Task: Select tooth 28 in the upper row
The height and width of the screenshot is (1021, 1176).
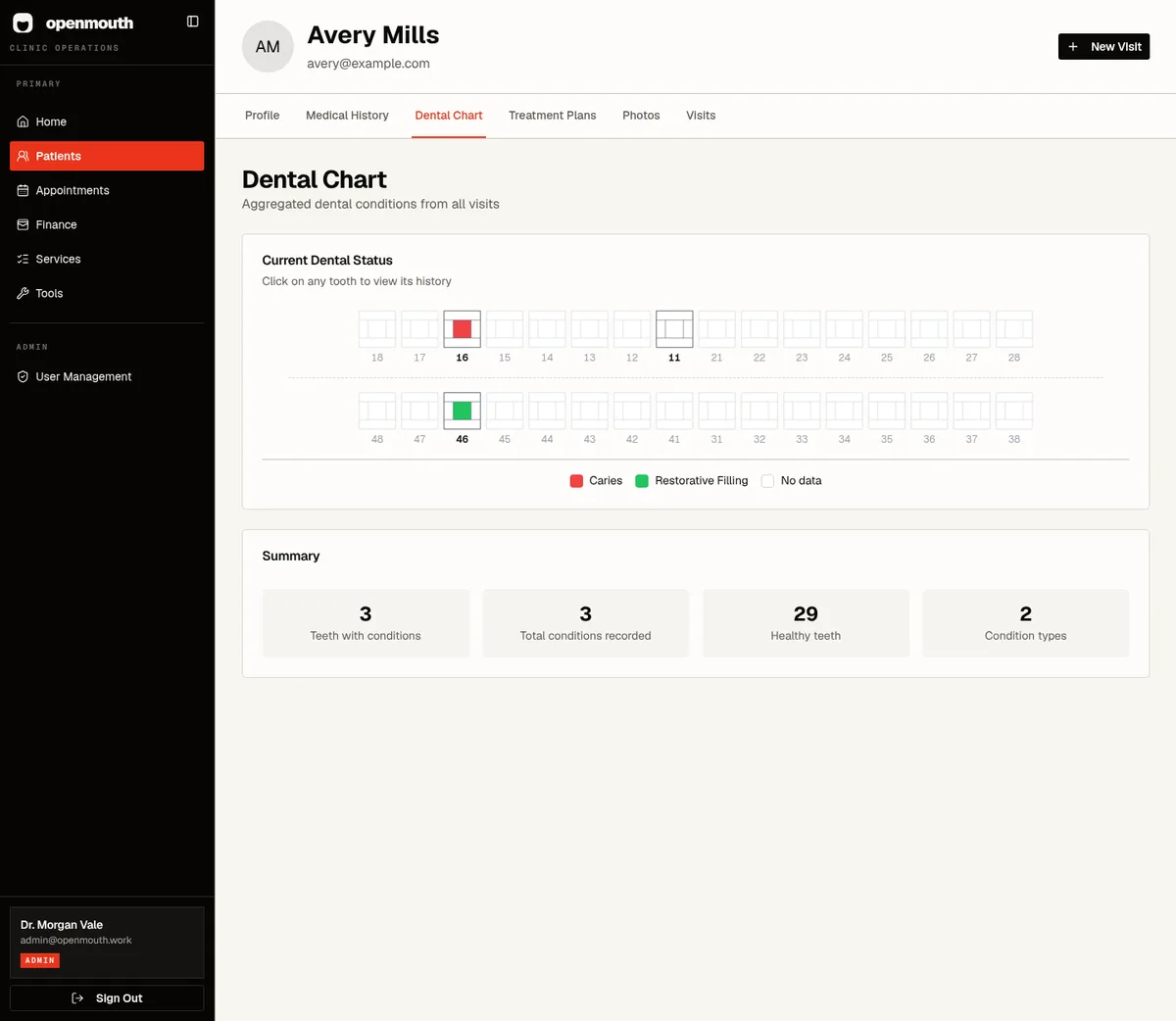Action: point(1014,329)
